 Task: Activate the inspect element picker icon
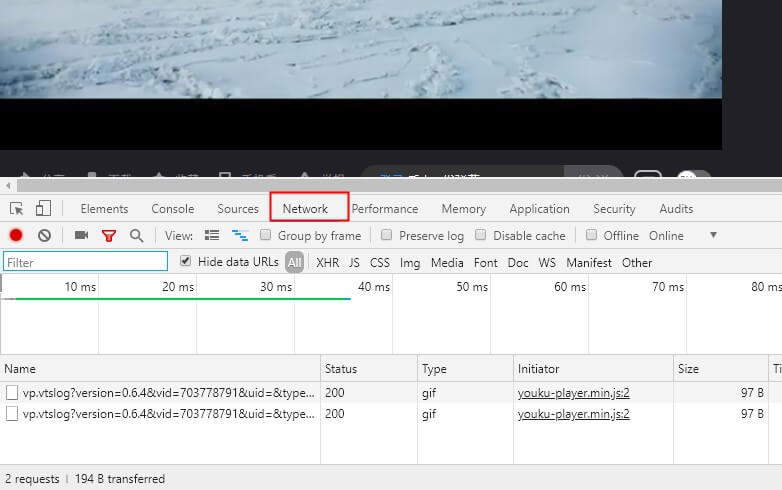[x=16, y=208]
